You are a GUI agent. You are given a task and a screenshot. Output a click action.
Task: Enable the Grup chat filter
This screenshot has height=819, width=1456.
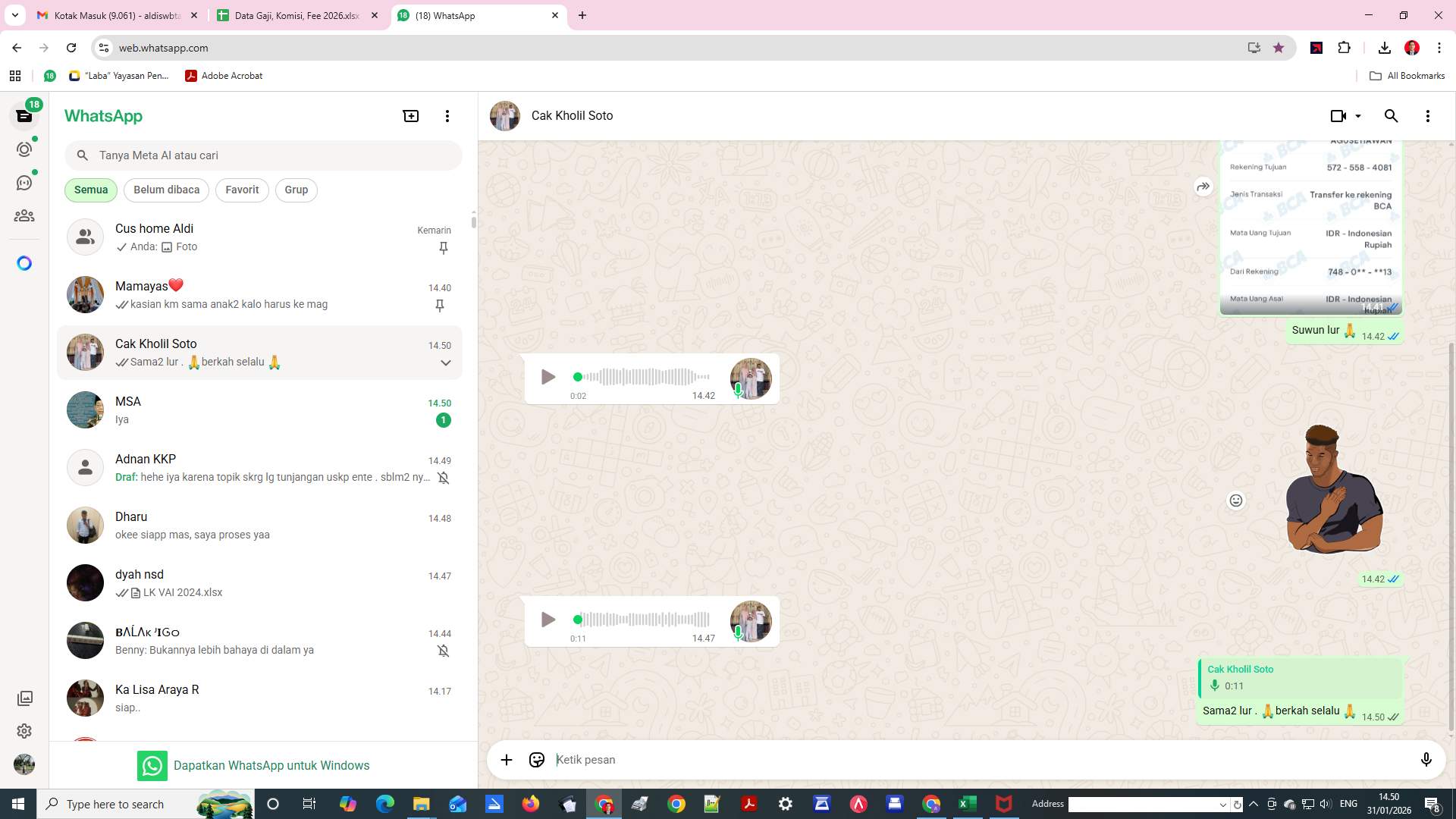coord(296,190)
